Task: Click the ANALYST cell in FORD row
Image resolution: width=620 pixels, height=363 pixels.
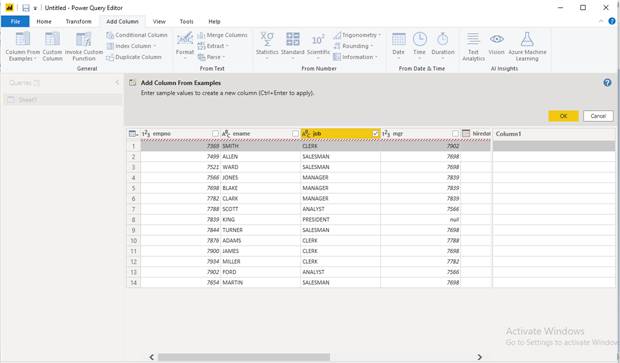Action: pyautogui.click(x=340, y=272)
